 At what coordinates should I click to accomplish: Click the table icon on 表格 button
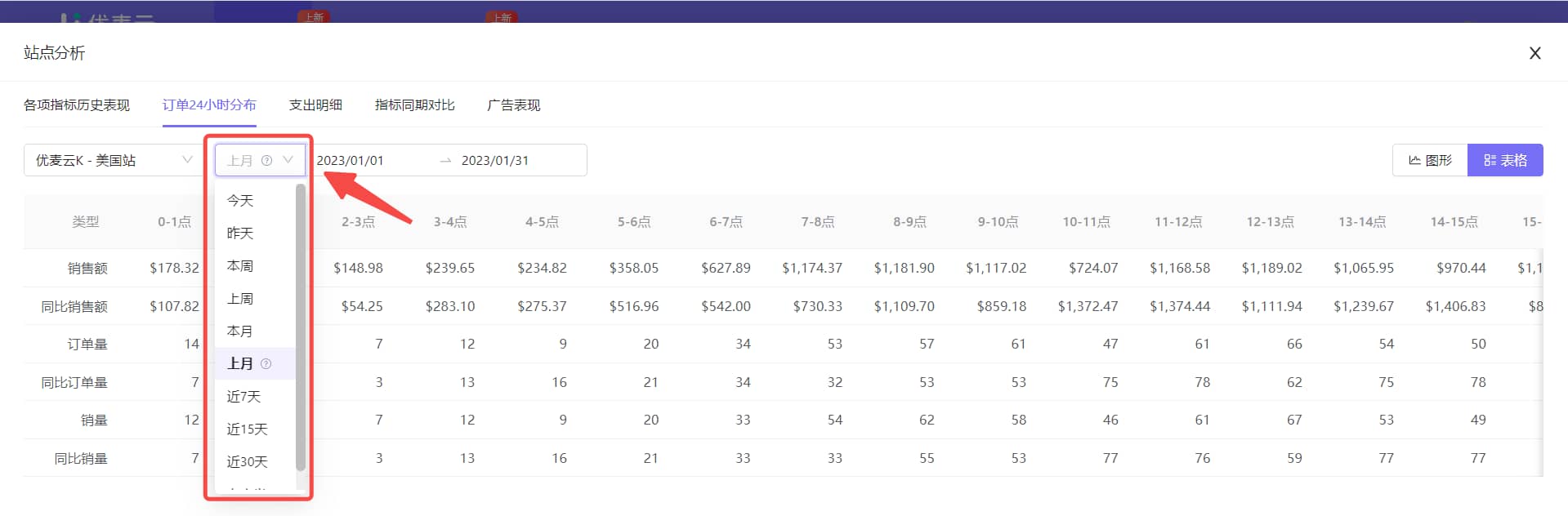(1490, 160)
